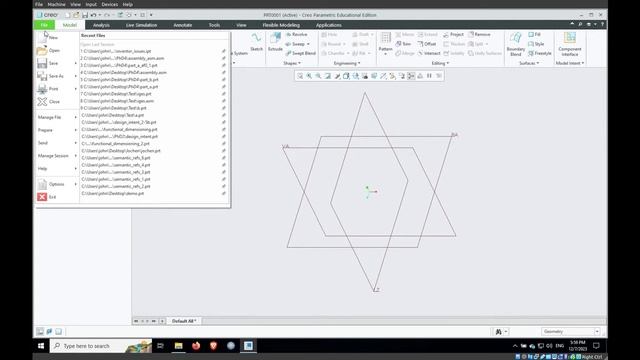
Task: Expand the Engineering group dropdown
Action: (347, 63)
